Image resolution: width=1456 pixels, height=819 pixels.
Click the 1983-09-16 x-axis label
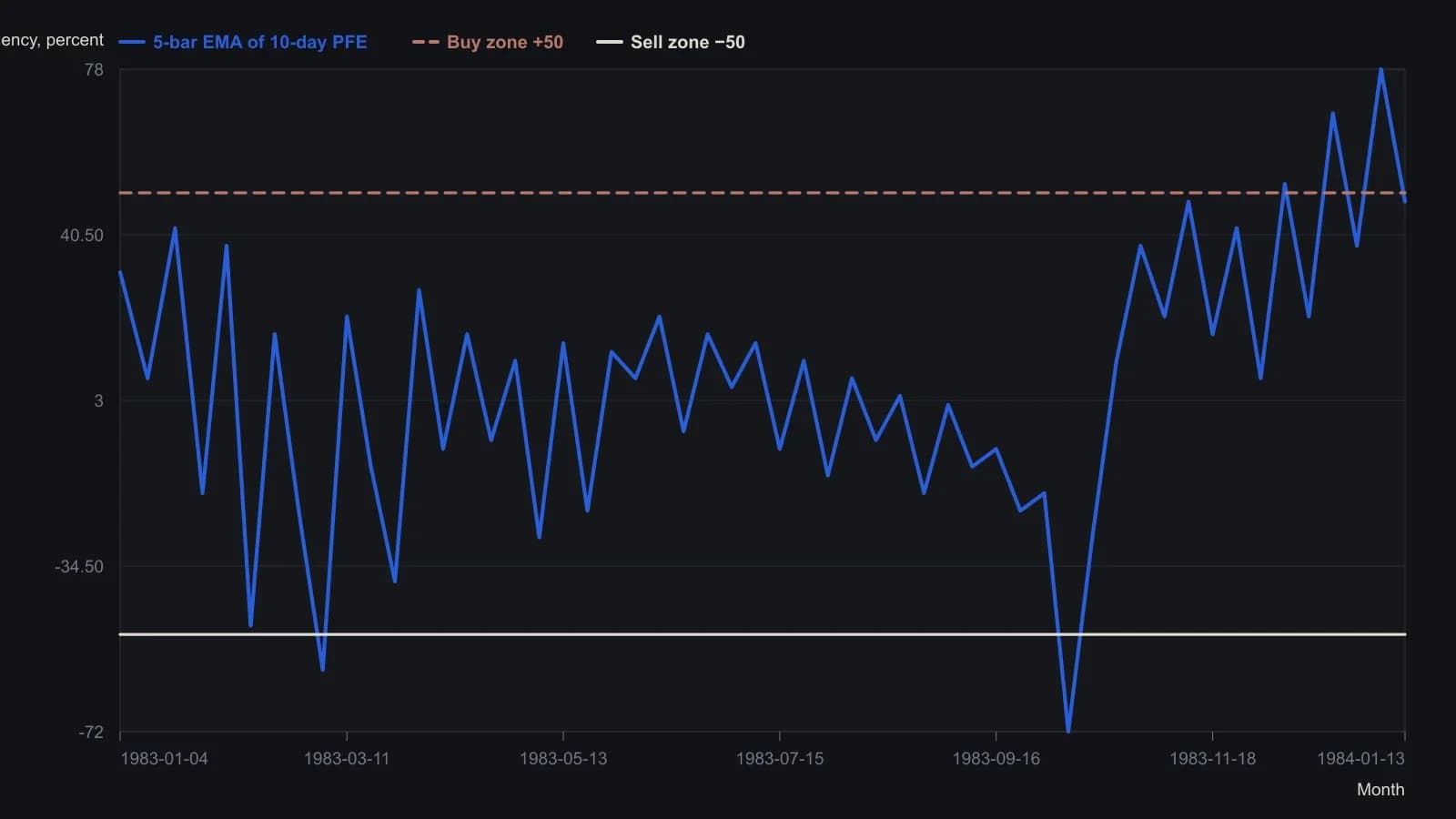point(996,758)
